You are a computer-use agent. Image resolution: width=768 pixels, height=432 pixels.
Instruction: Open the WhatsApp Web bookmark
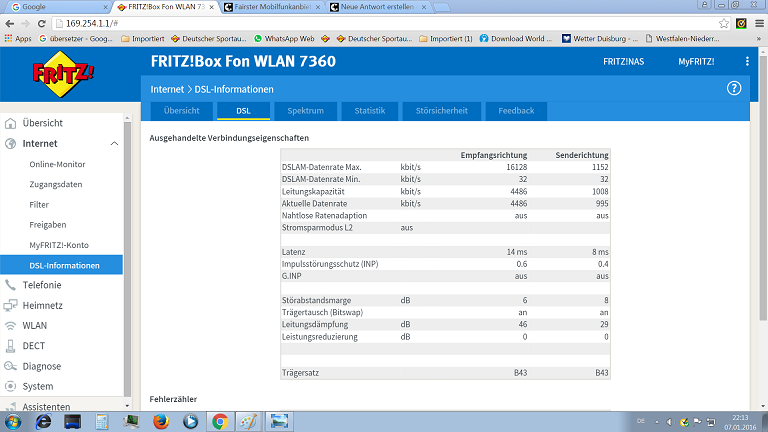pos(283,39)
